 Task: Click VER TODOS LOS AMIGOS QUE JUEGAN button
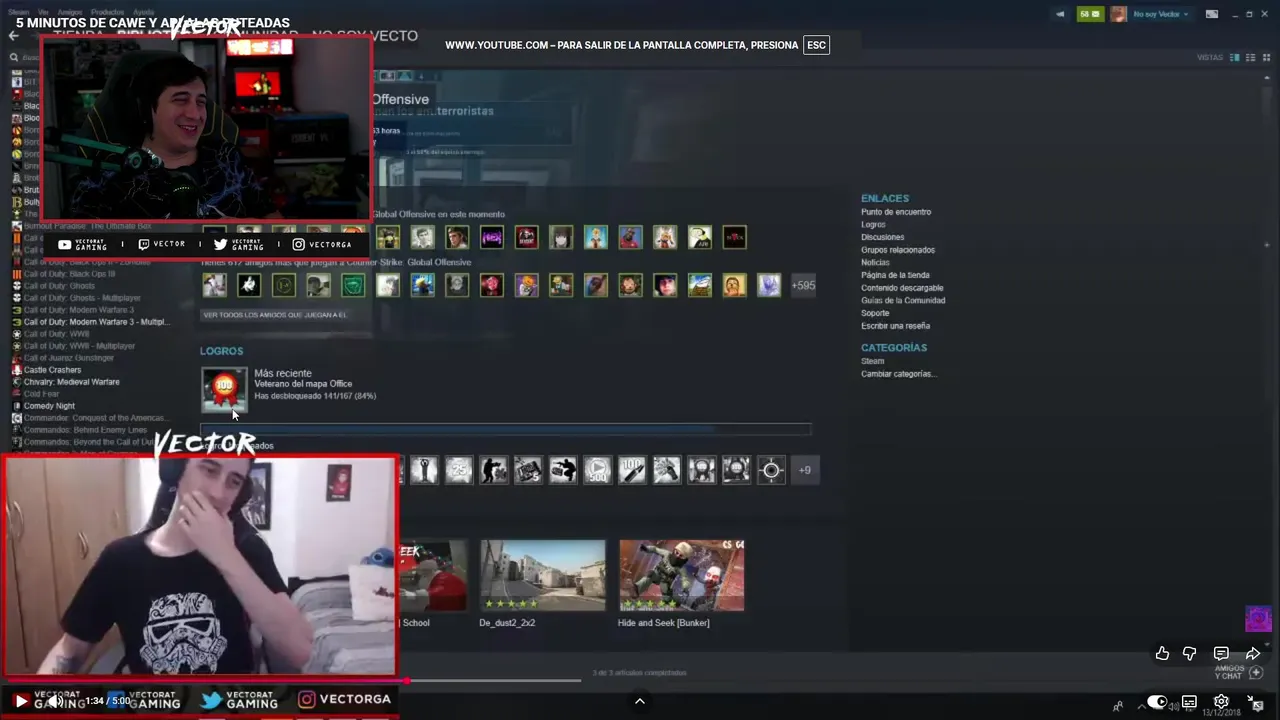(274, 315)
